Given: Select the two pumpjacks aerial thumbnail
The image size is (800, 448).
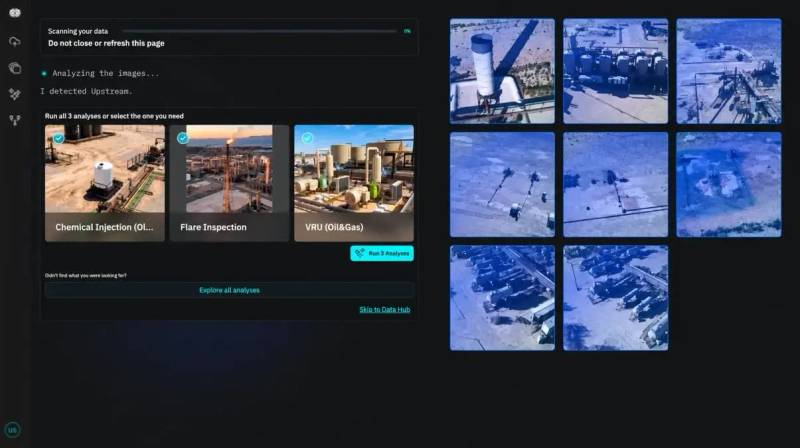Looking at the screenshot, I should click(502, 184).
